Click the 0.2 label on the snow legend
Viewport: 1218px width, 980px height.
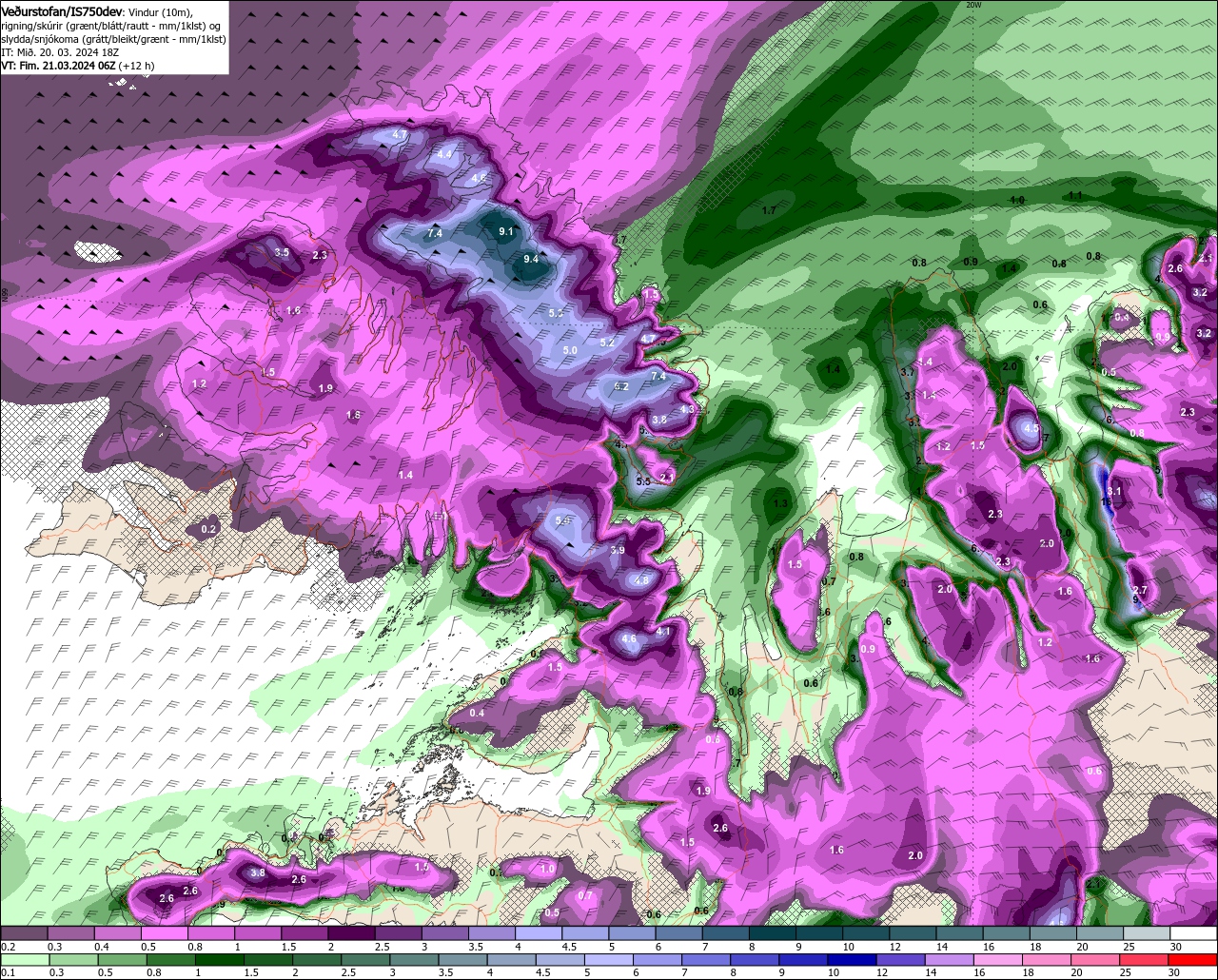[9, 947]
